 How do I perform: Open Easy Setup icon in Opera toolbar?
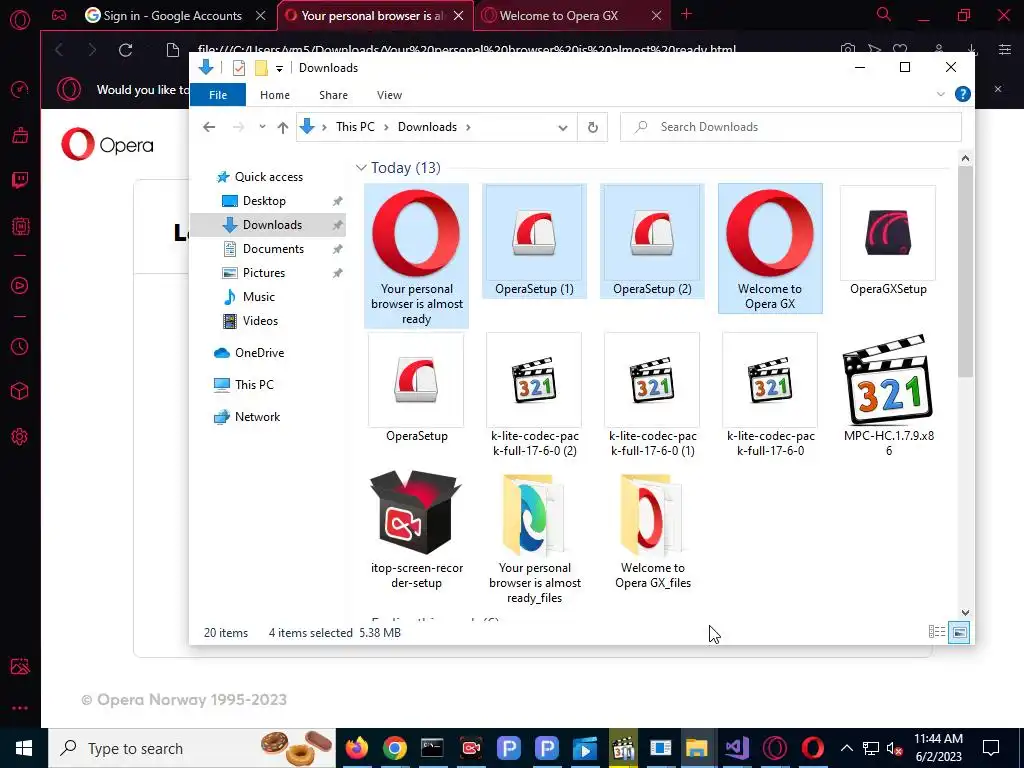click(1004, 50)
